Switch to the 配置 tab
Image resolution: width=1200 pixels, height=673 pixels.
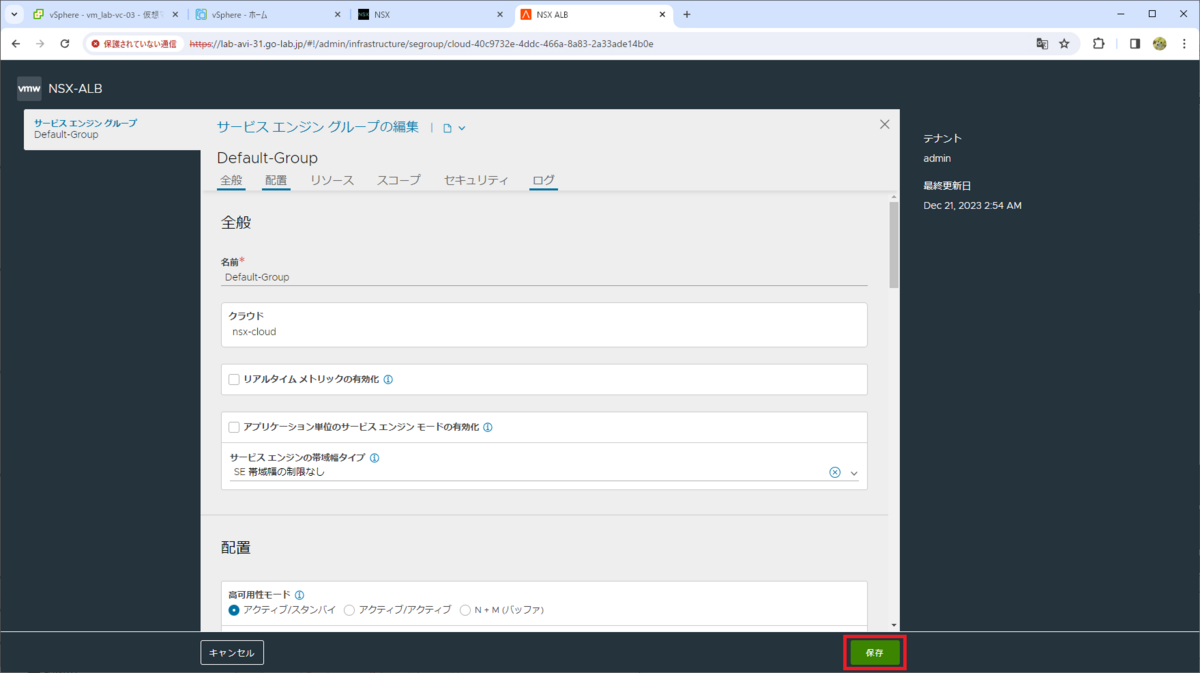coord(276,180)
